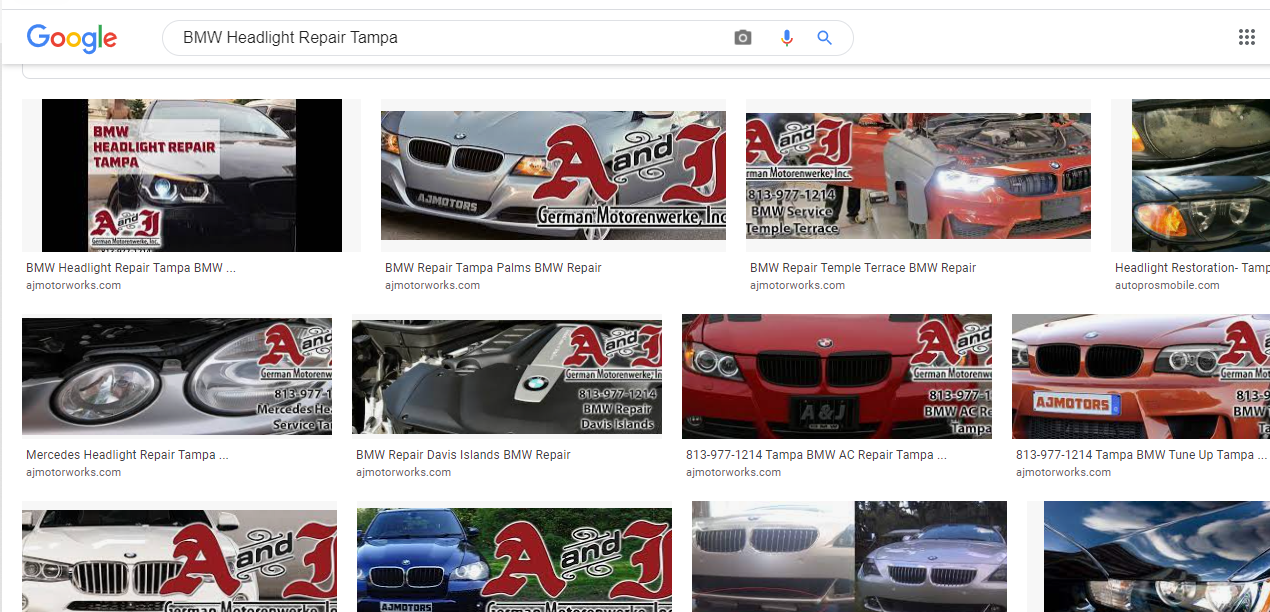Open Headlight Restoration image from autoprosmobile
This screenshot has width=1270, height=612.
pyautogui.click(x=1200, y=175)
